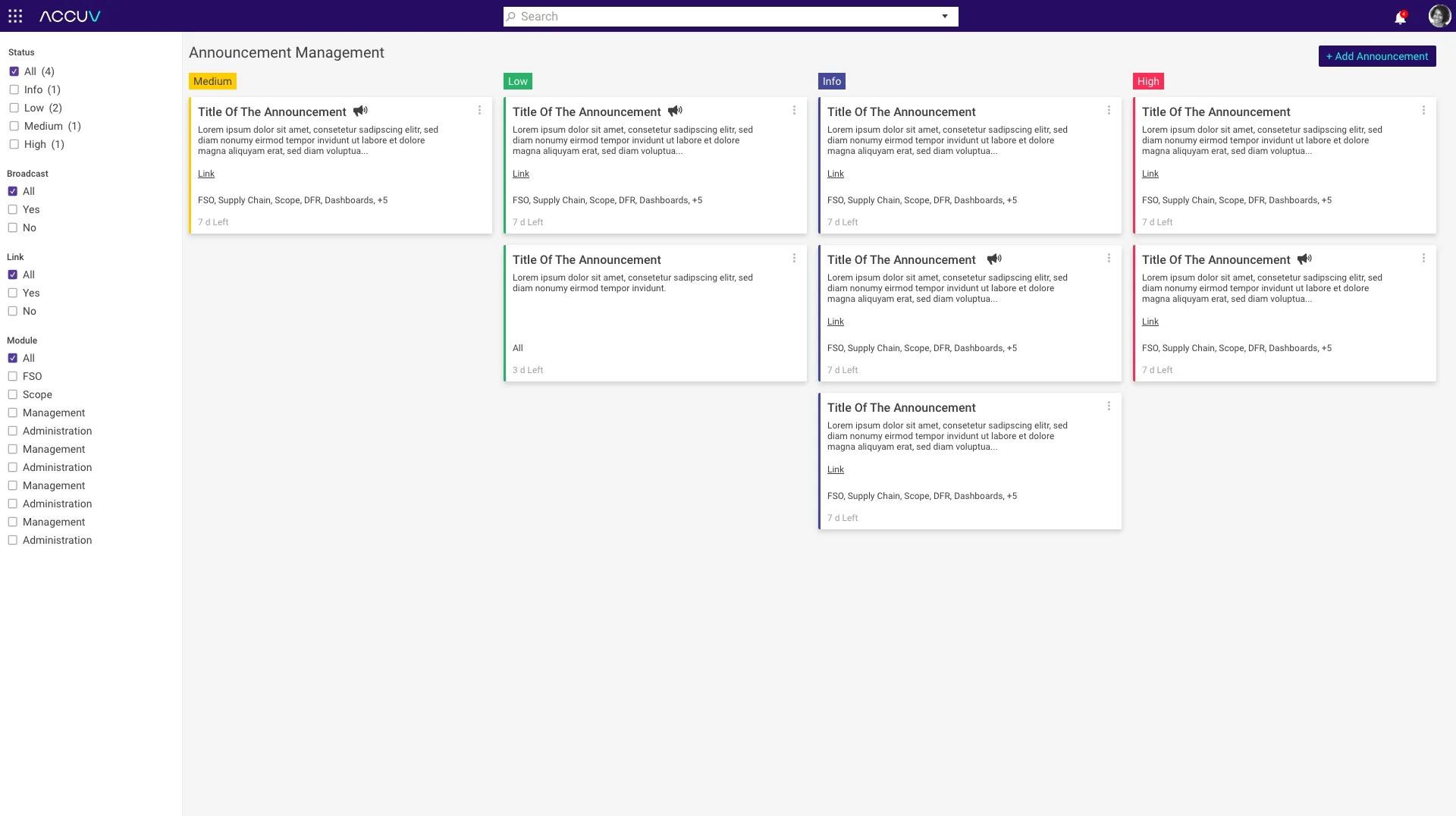This screenshot has height=816, width=1456.
Task: Open the Link on the top High card
Action: coord(1150,174)
